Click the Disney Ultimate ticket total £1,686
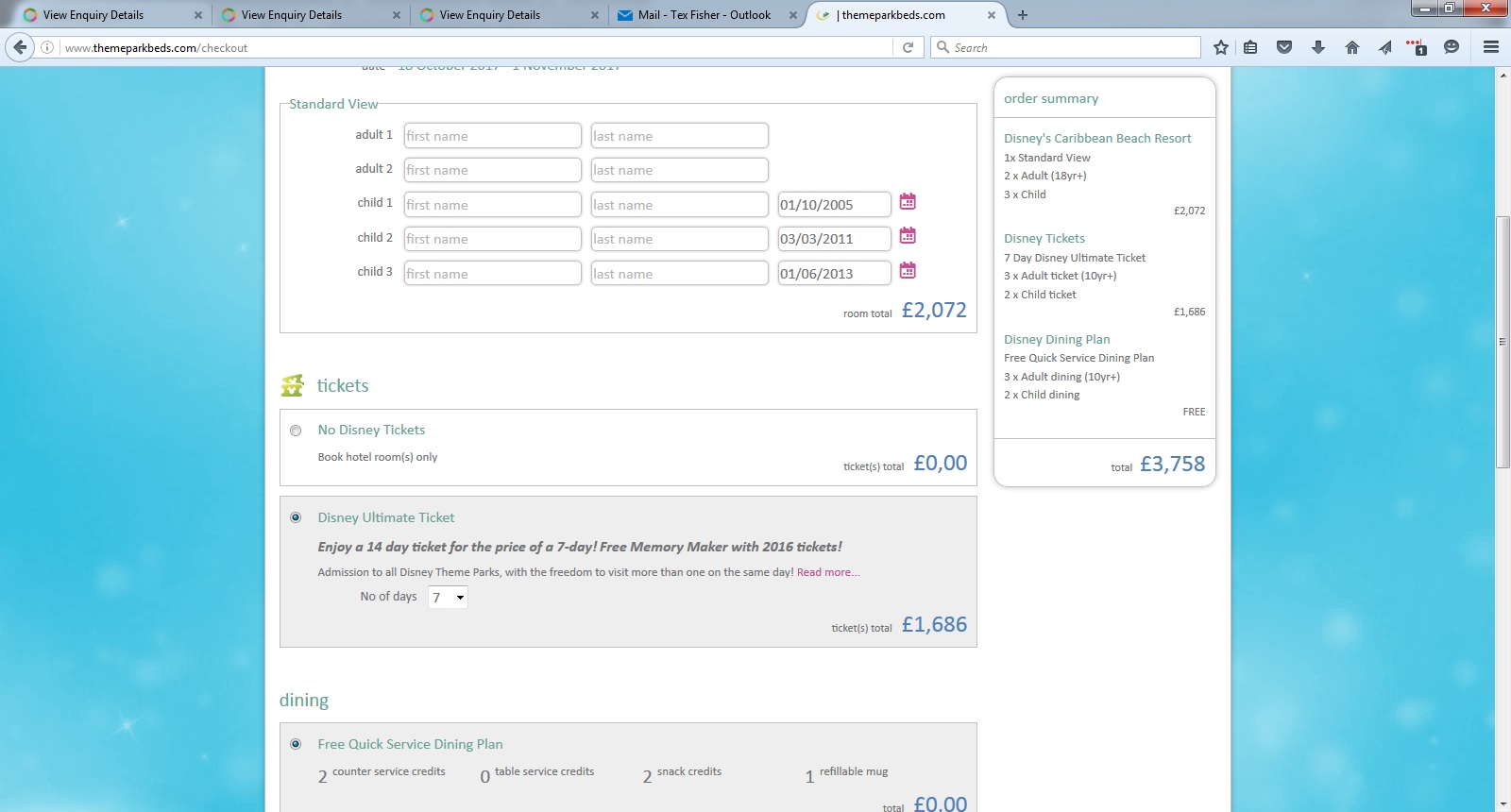 click(x=934, y=624)
